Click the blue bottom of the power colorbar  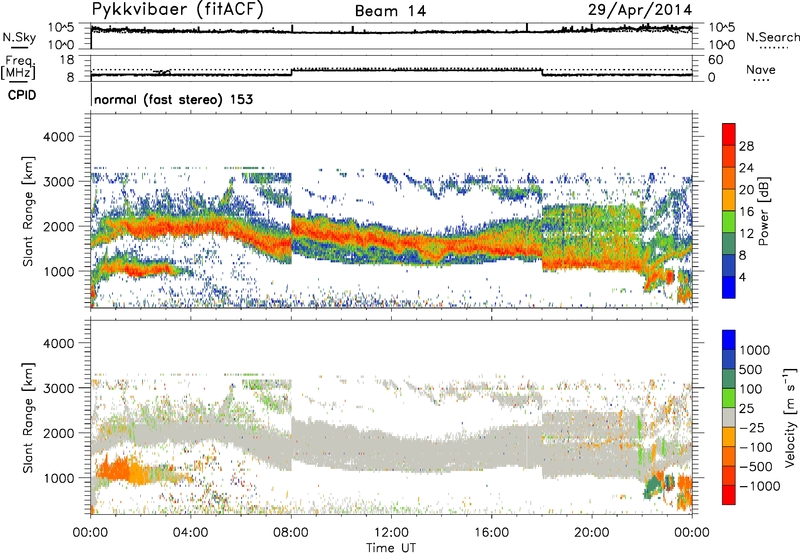pyautogui.click(x=729, y=287)
